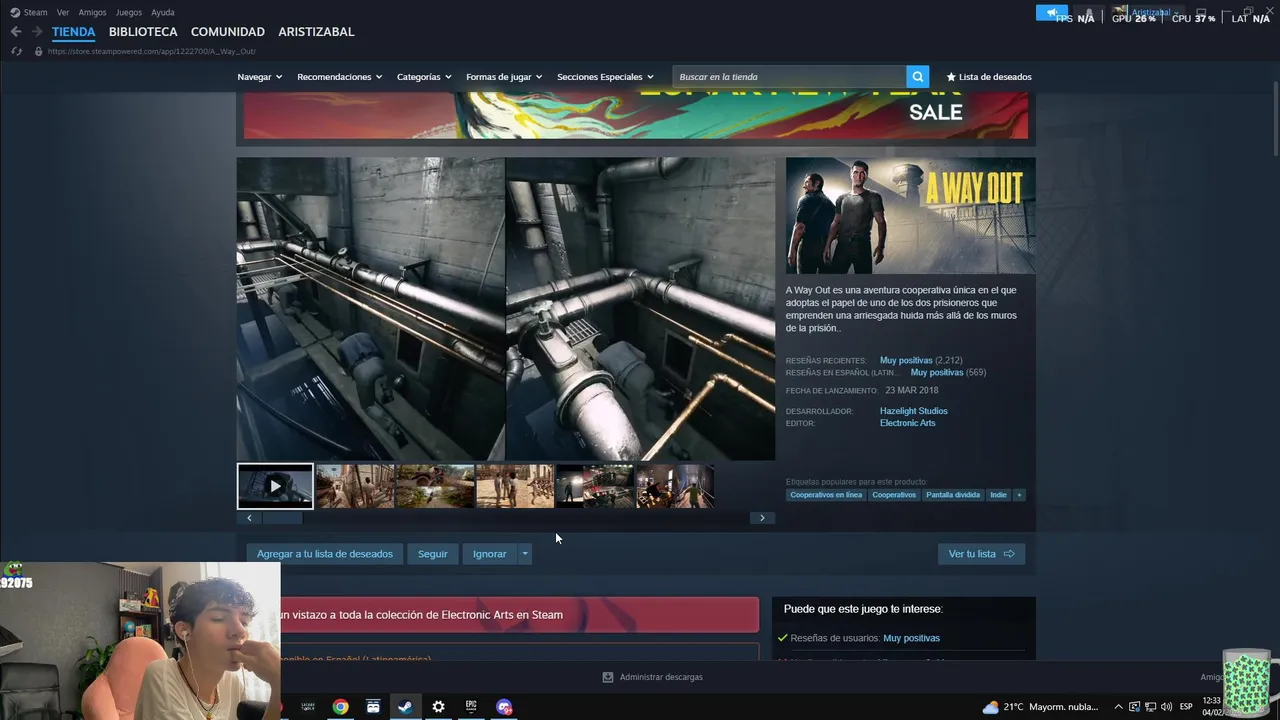This screenshot has height=720, width=1280.
Task: Click Administrar descargas text
Action: coord(661,677)
